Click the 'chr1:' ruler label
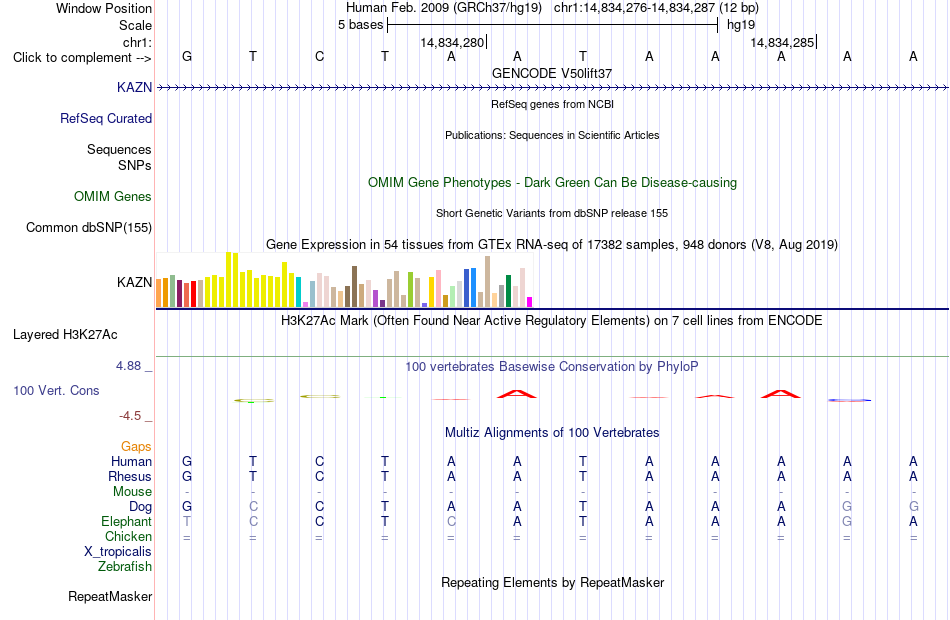950x620 pixels. pyautogui.click(x=137, y=42)
